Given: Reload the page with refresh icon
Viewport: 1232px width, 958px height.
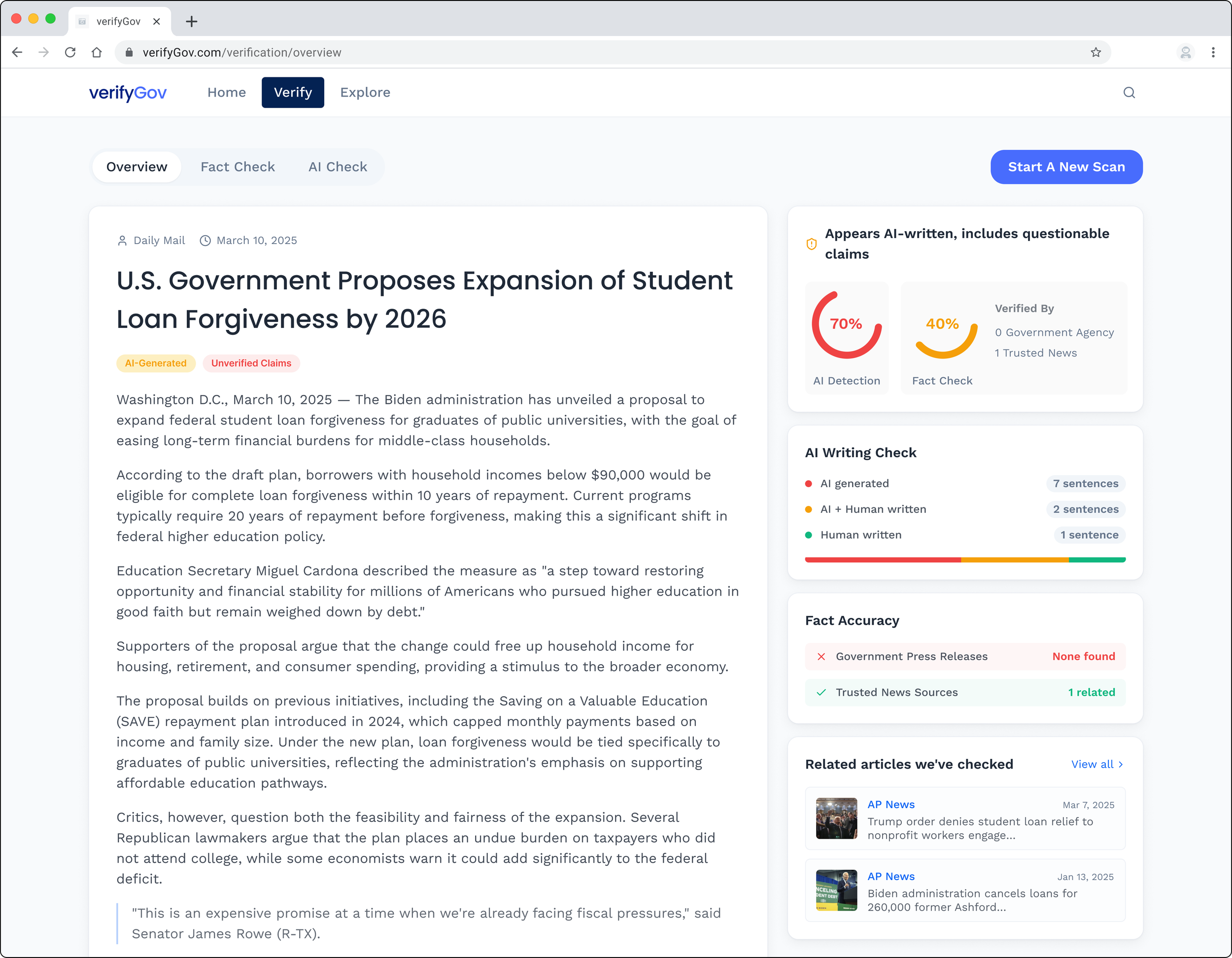Looking at the screenshot, I should 70,52.
